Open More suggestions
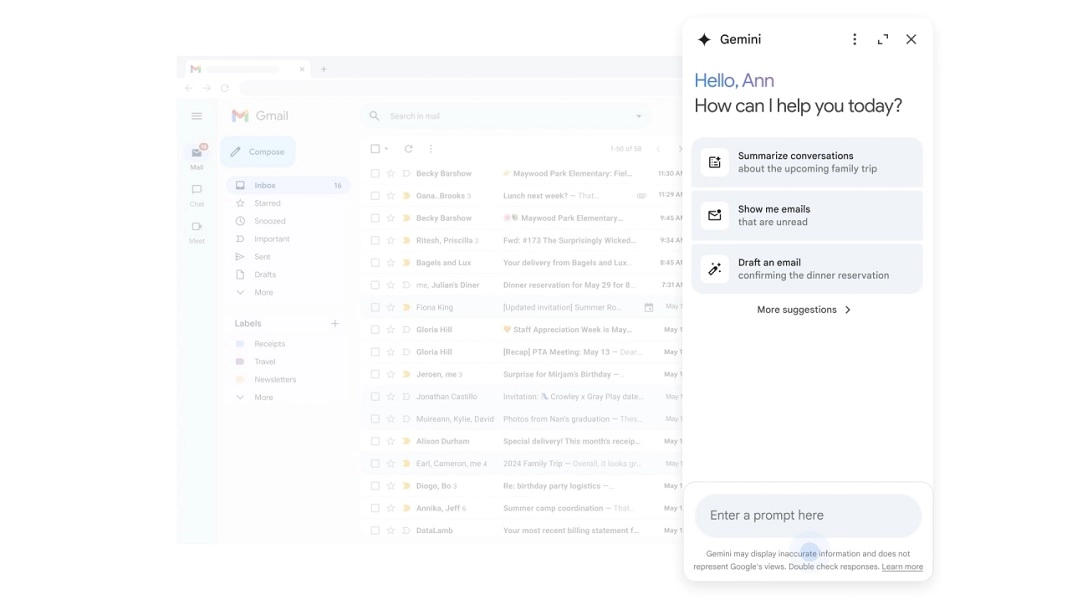Viewport: 1067px width, 600px height. [804, 310]
